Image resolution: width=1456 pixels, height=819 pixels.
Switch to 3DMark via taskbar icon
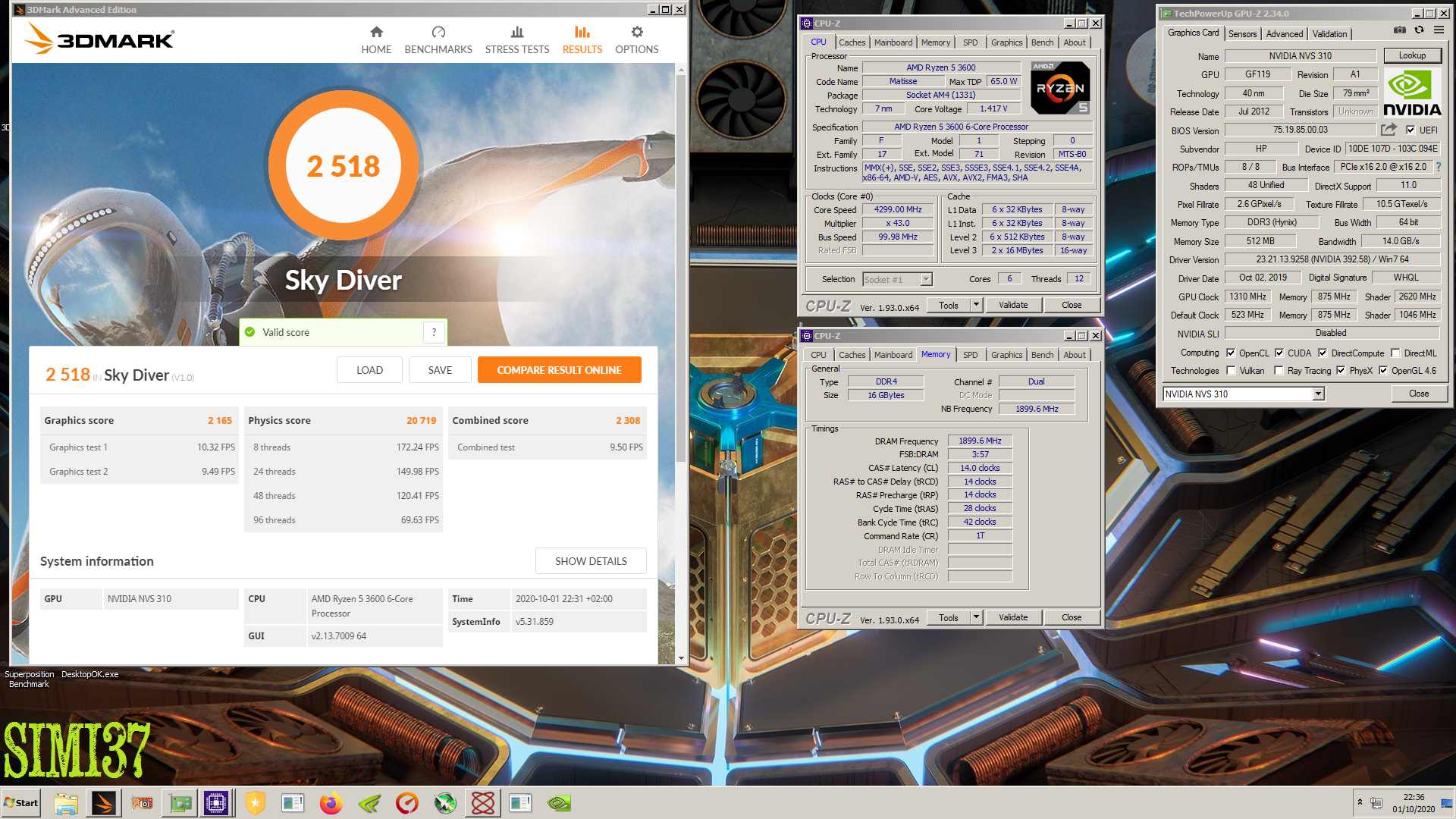pyautogui.click(x=104, y=803)
